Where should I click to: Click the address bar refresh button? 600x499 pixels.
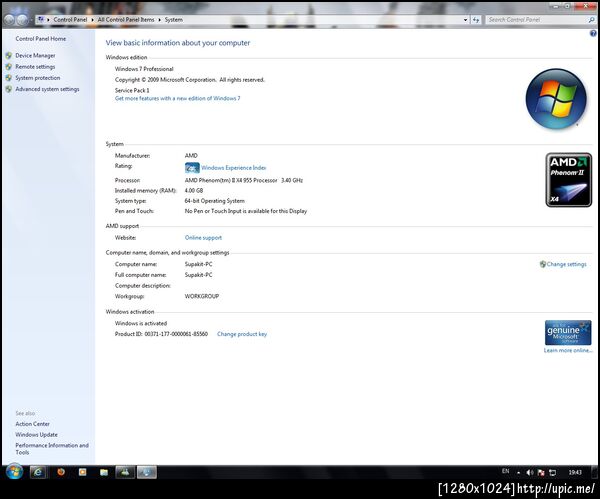coord(476,20)
